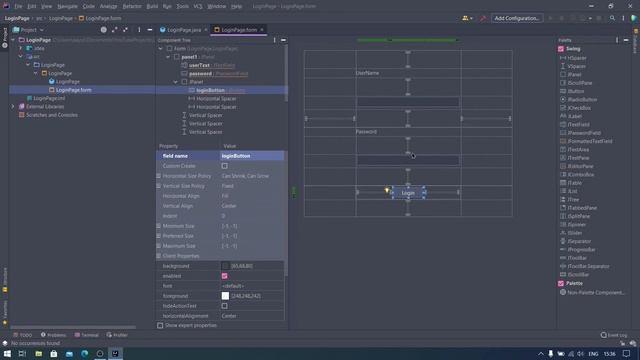
Task: Pick JTextField from the palette
Action: [x=575, y=124]
